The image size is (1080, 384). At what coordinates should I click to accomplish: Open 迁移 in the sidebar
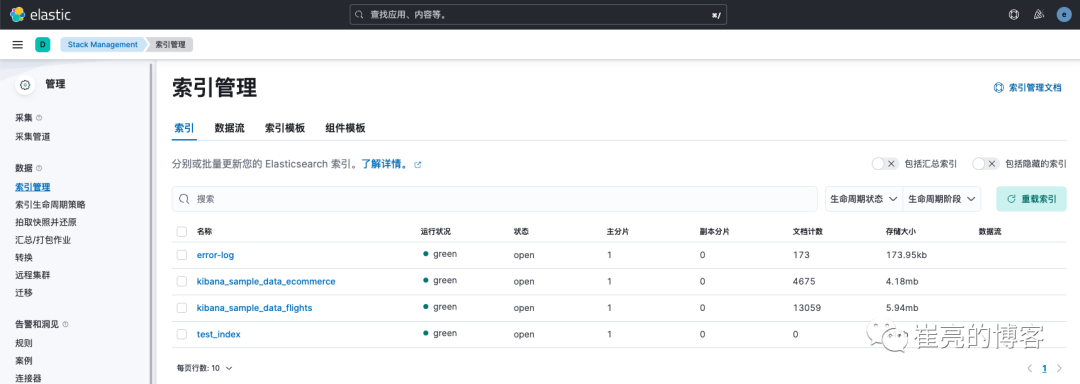click(x=23, y=292)
